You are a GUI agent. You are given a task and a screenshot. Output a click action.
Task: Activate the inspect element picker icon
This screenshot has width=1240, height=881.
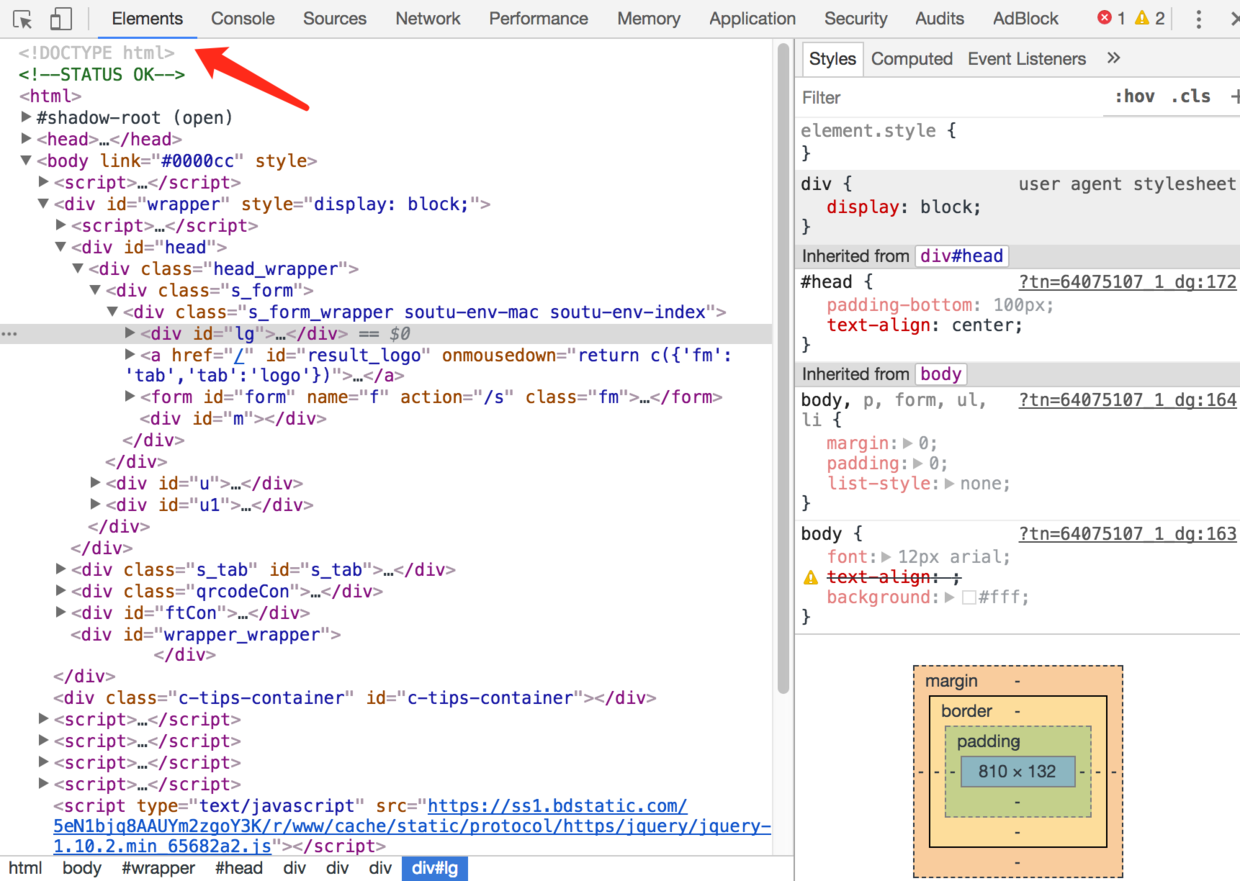click(x=22, y=19)
